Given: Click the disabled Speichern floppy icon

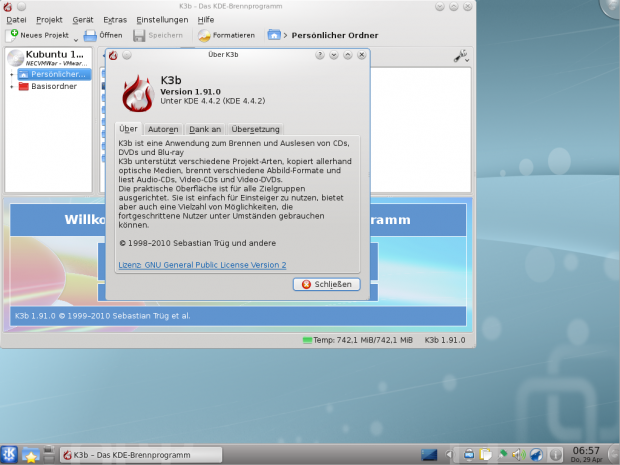Looking at the screenshot, I should (139, 36).
